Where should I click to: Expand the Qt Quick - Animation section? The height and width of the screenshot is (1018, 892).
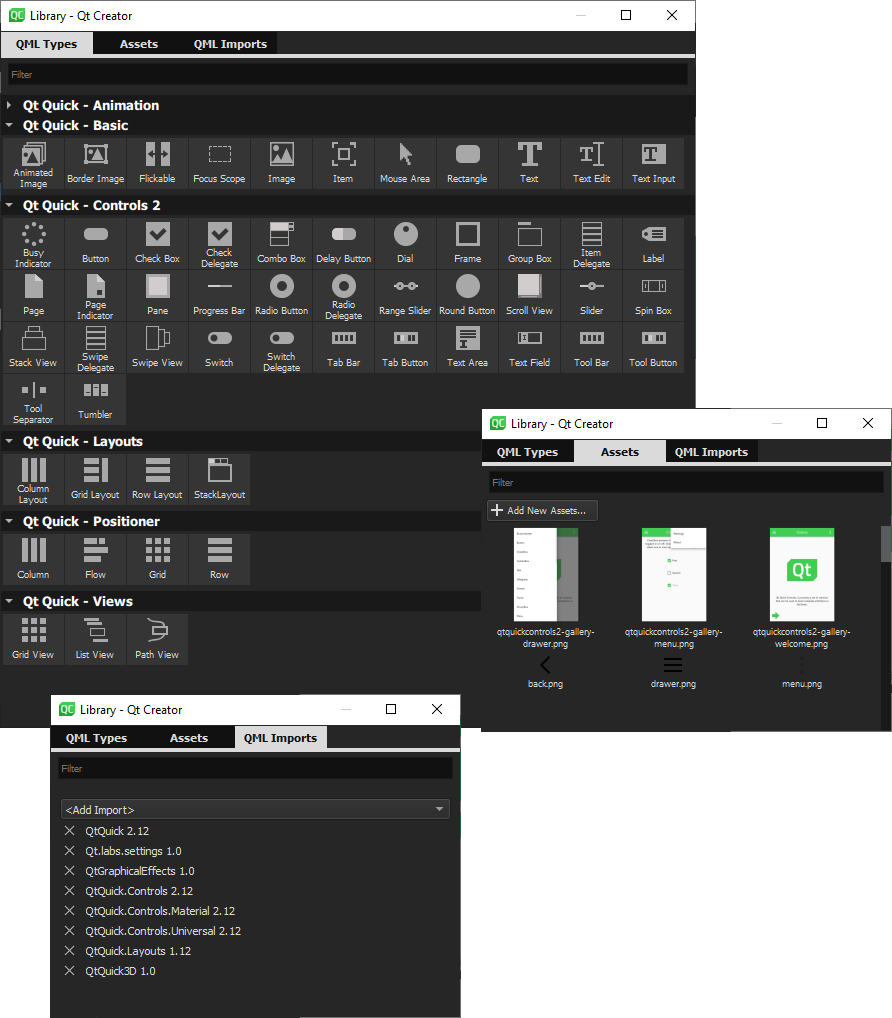click(x=9, y=105)
